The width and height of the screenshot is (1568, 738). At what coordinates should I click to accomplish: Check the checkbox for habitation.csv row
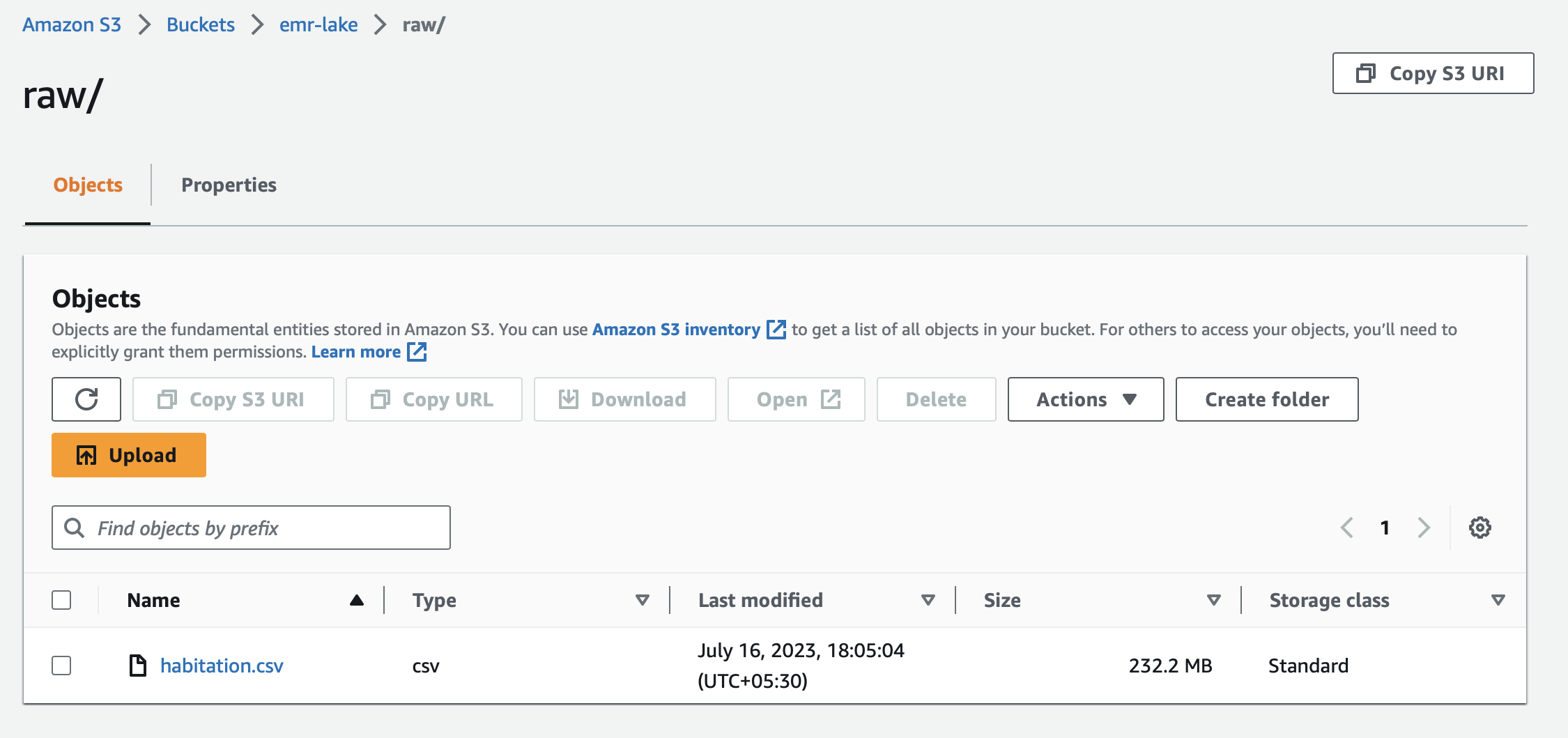point(61,666)
